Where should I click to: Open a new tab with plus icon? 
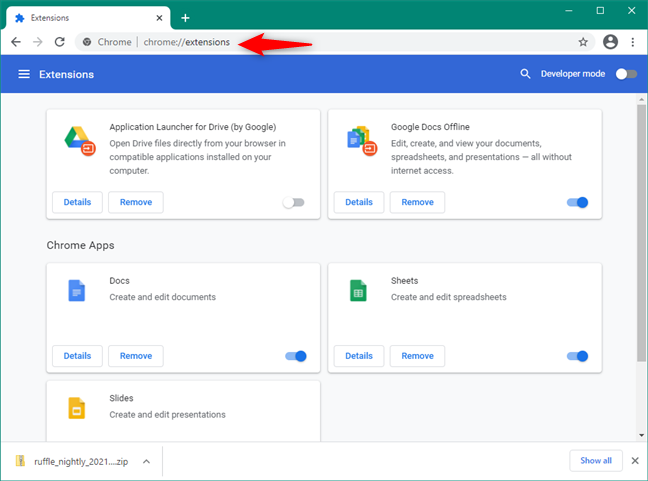pyautogui.click(x=185, y=17)
